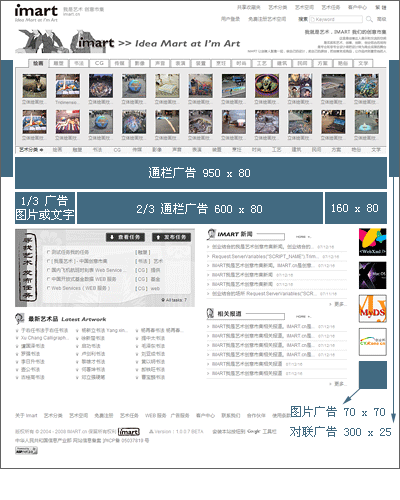400x500 pixels.
Task: Select radio of the first task tagged [雕塑]
Action: coord(49,252)
